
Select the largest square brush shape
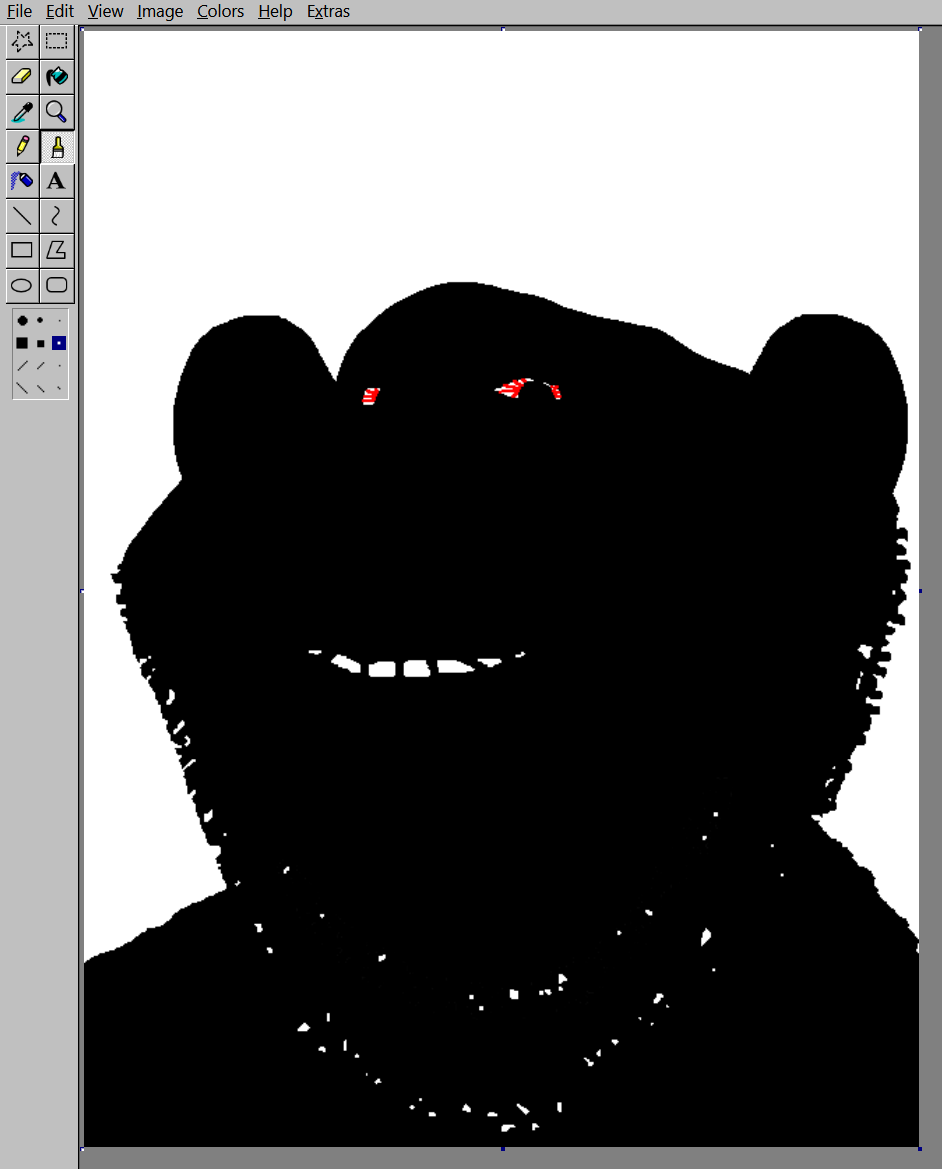coord(22,343)
